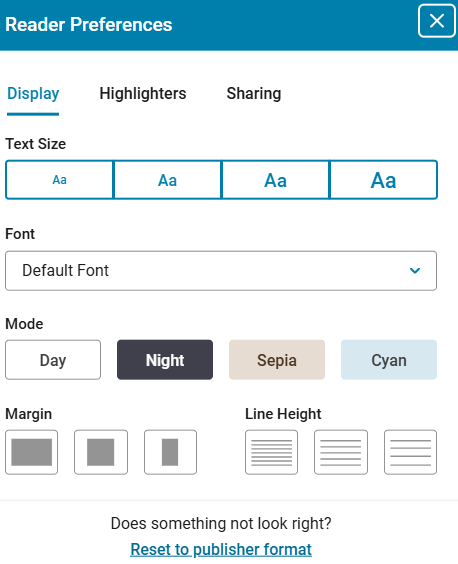The height and width of the screenshot is (564, 458).
Task: Select the loosest line height
Action: coord(410,452)
